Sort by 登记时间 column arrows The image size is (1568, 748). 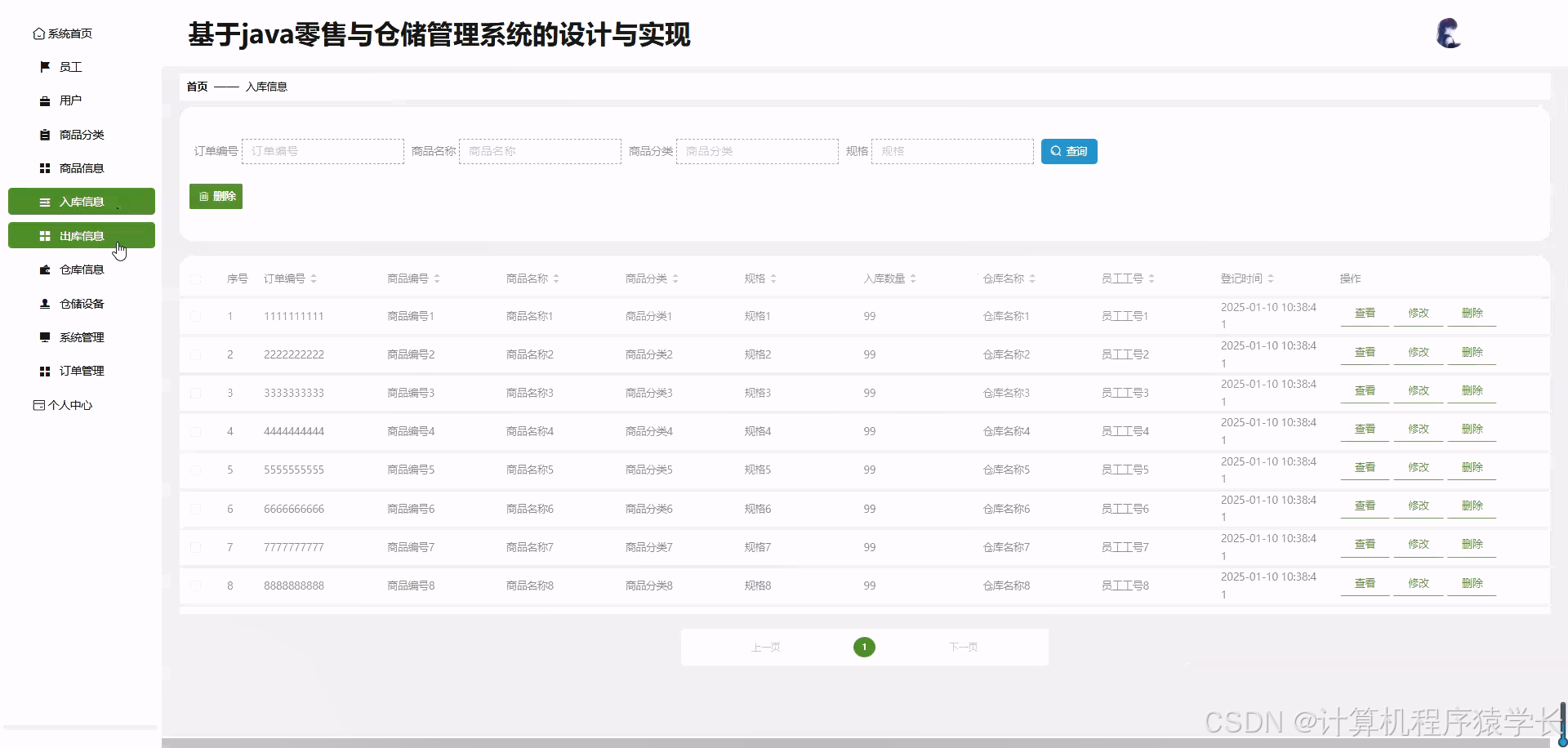1271,278
